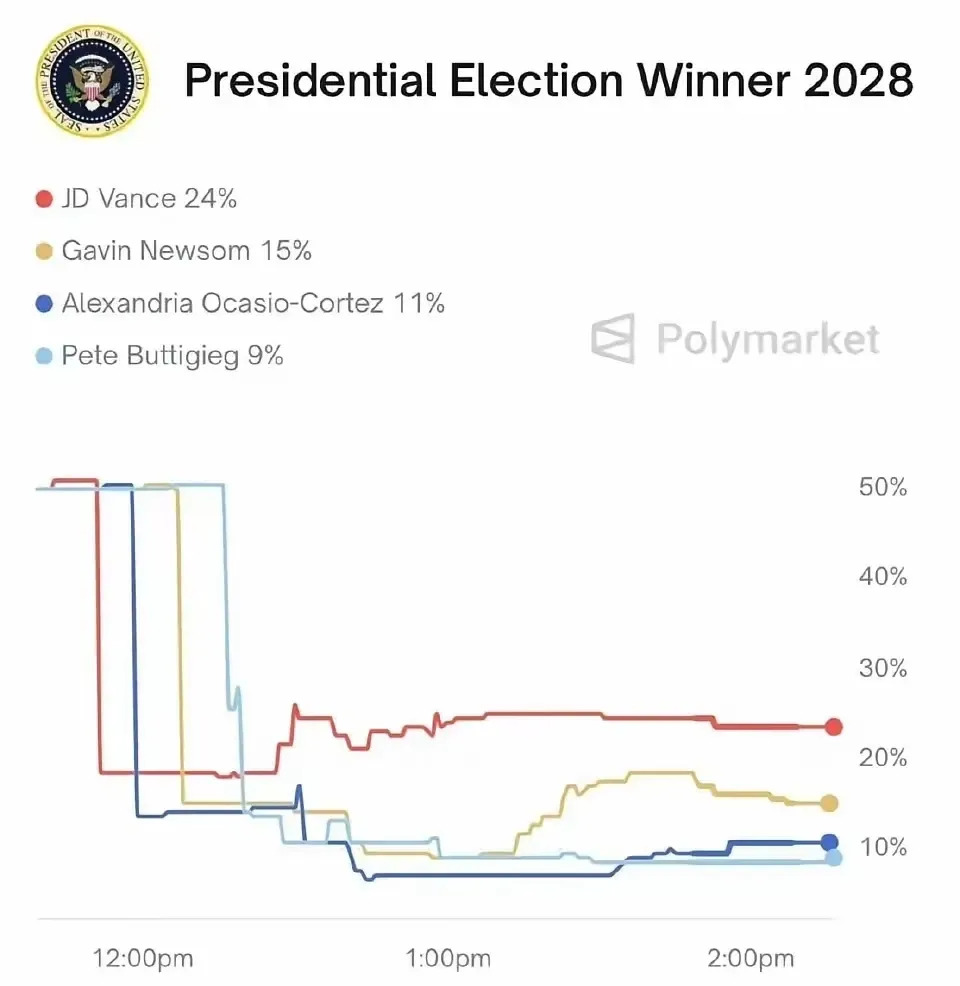
Task: Select Alexandria Ocasio-Cortez 11% legend label
Action: point(253,303)
